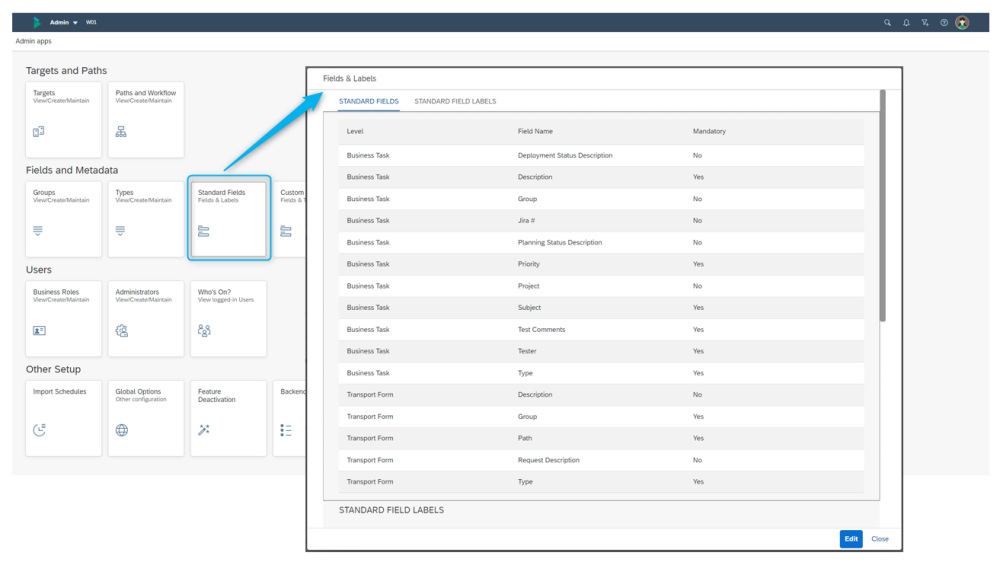Click the Mandatory column header

click(x=709, y=131)
